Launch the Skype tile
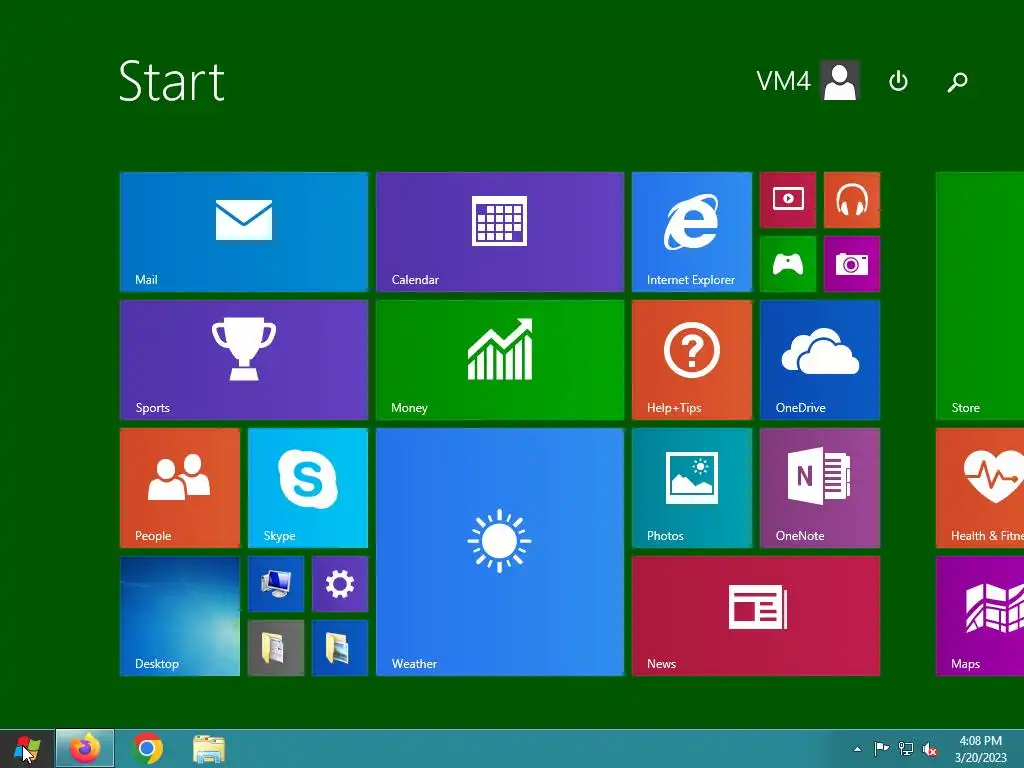This screenshot has width=1024, height=768. pos(308,488)
